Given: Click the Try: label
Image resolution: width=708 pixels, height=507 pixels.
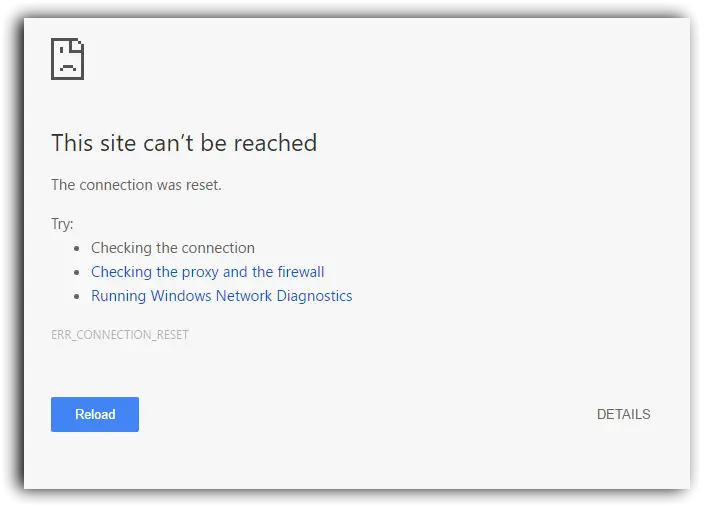Looking at the screenshot, I should click(62, 224).
